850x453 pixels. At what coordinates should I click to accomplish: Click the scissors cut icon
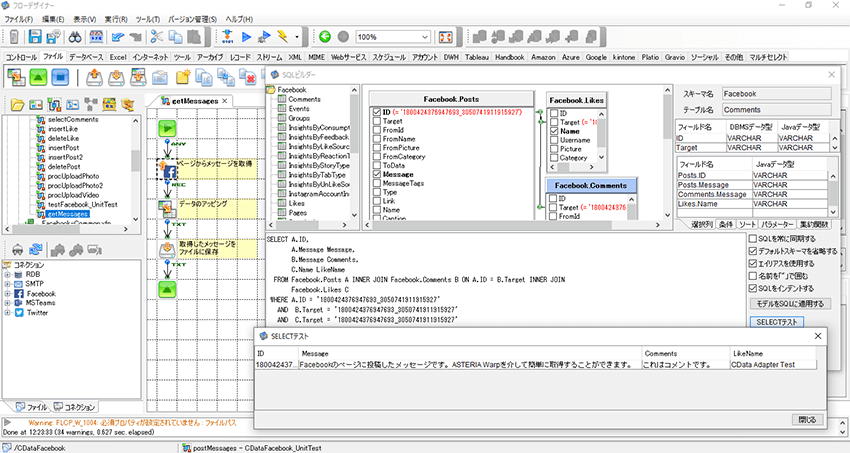tap(157, 37)
